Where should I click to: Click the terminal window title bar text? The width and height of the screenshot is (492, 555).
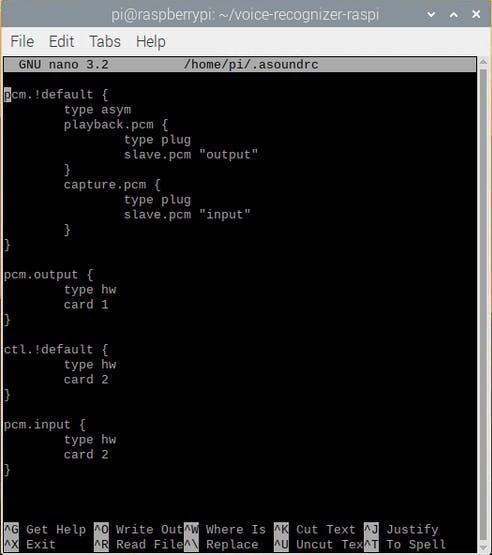(x=245, y=15)
